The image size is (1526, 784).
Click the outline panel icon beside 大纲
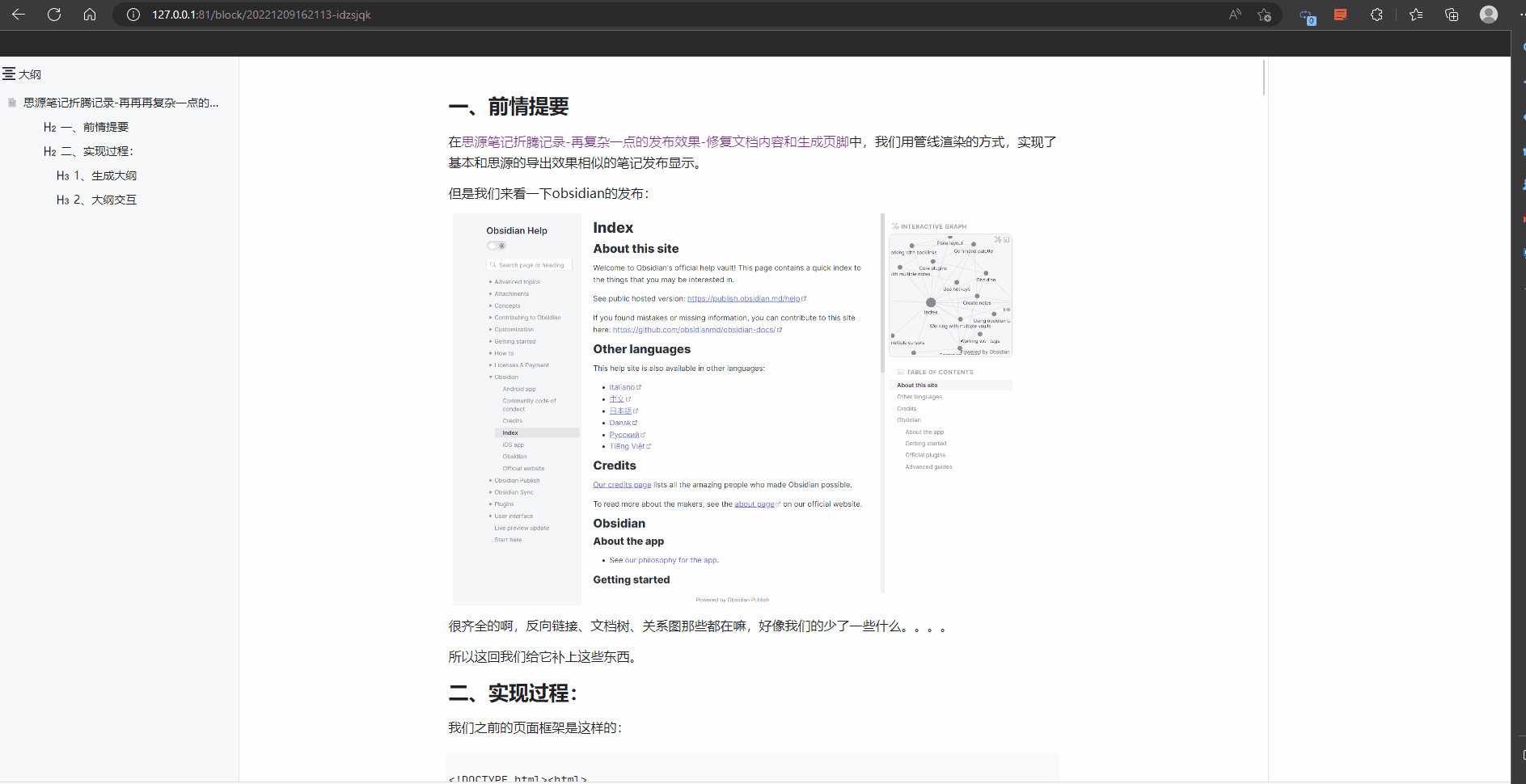tap(10, 73)
